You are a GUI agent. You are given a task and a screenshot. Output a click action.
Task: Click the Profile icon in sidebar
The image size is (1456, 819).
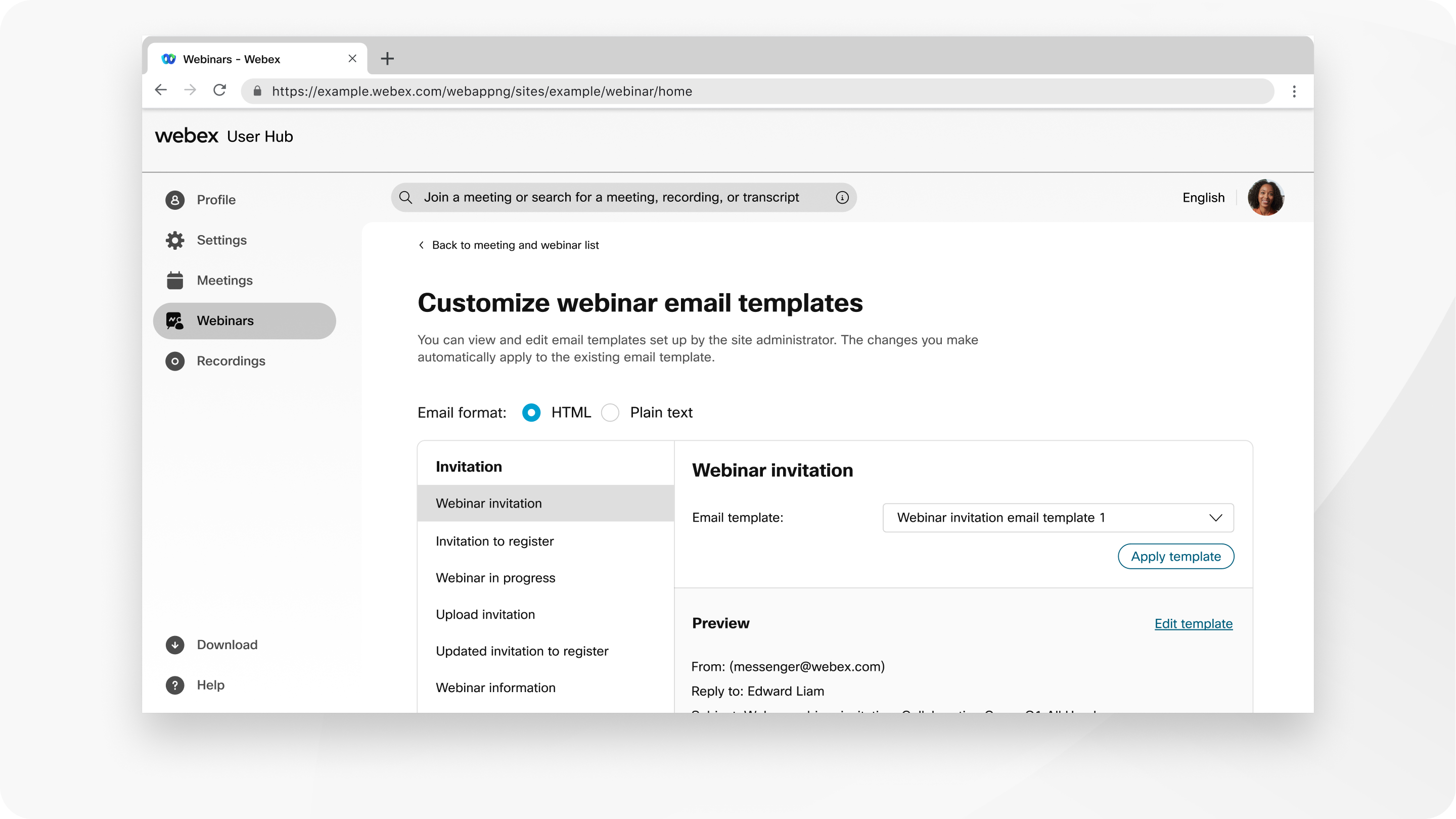[x=175, y=199]
